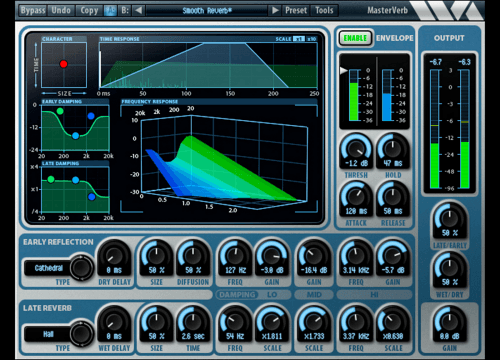Click the light blue node in Late Damping

click(76, 180)
